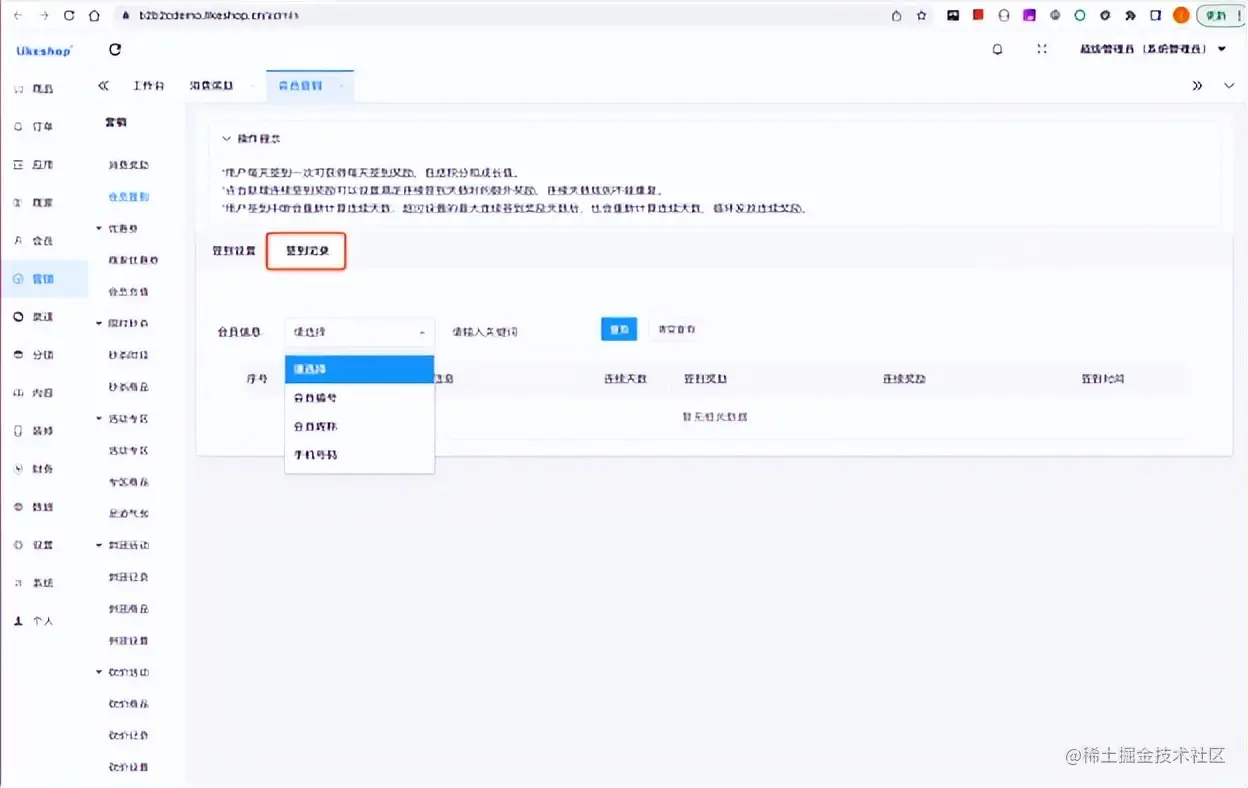
Task: Open 砍价设置 in the submenu
Action: tap(128, 767)
